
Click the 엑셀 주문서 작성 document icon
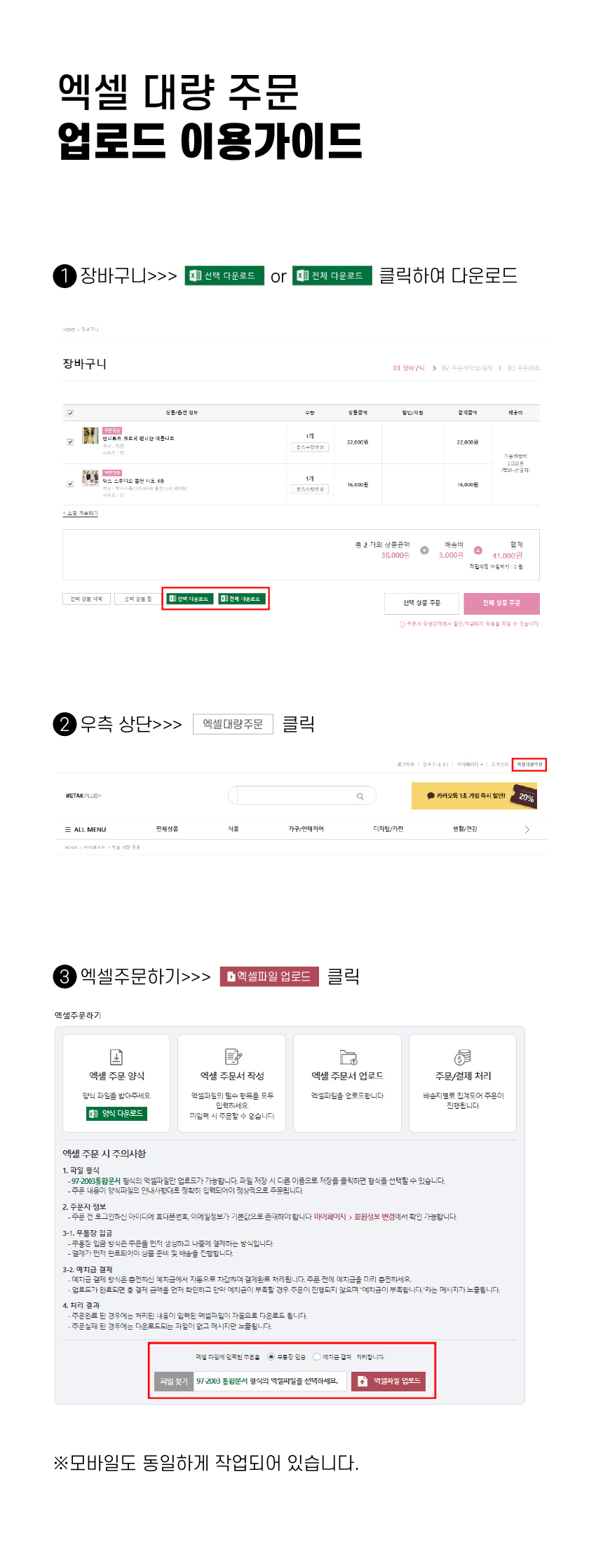(x=233, y=1056)
